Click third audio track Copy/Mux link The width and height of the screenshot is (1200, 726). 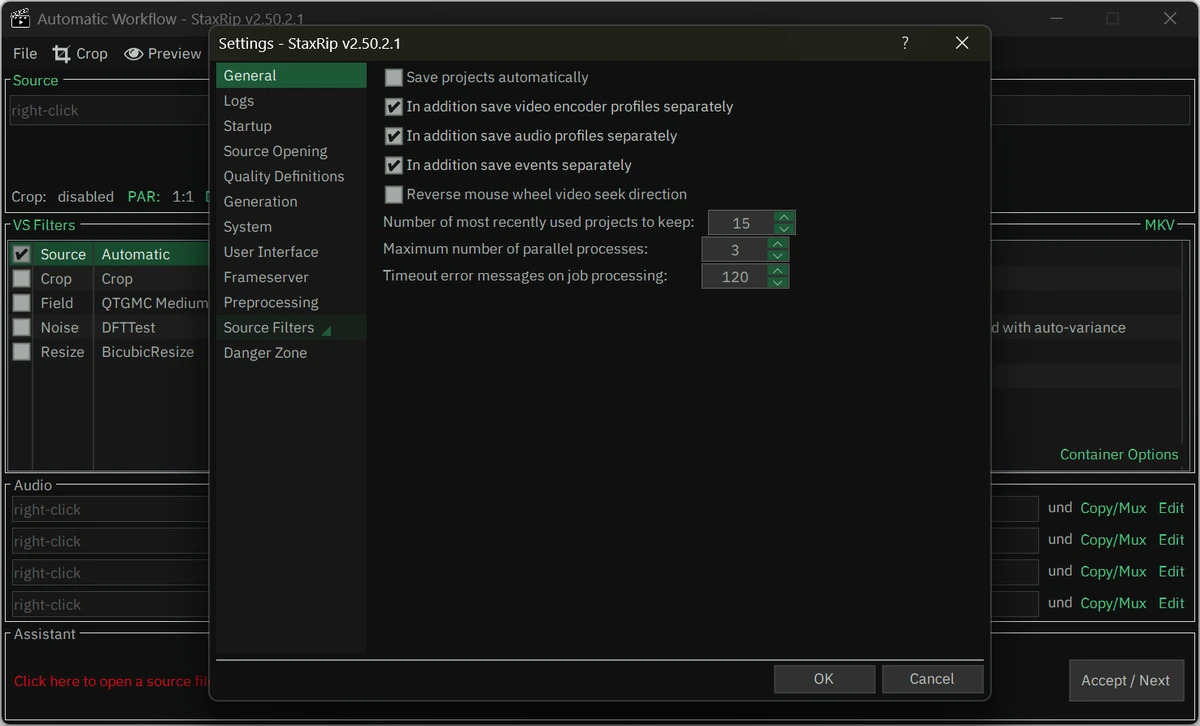1113,572
